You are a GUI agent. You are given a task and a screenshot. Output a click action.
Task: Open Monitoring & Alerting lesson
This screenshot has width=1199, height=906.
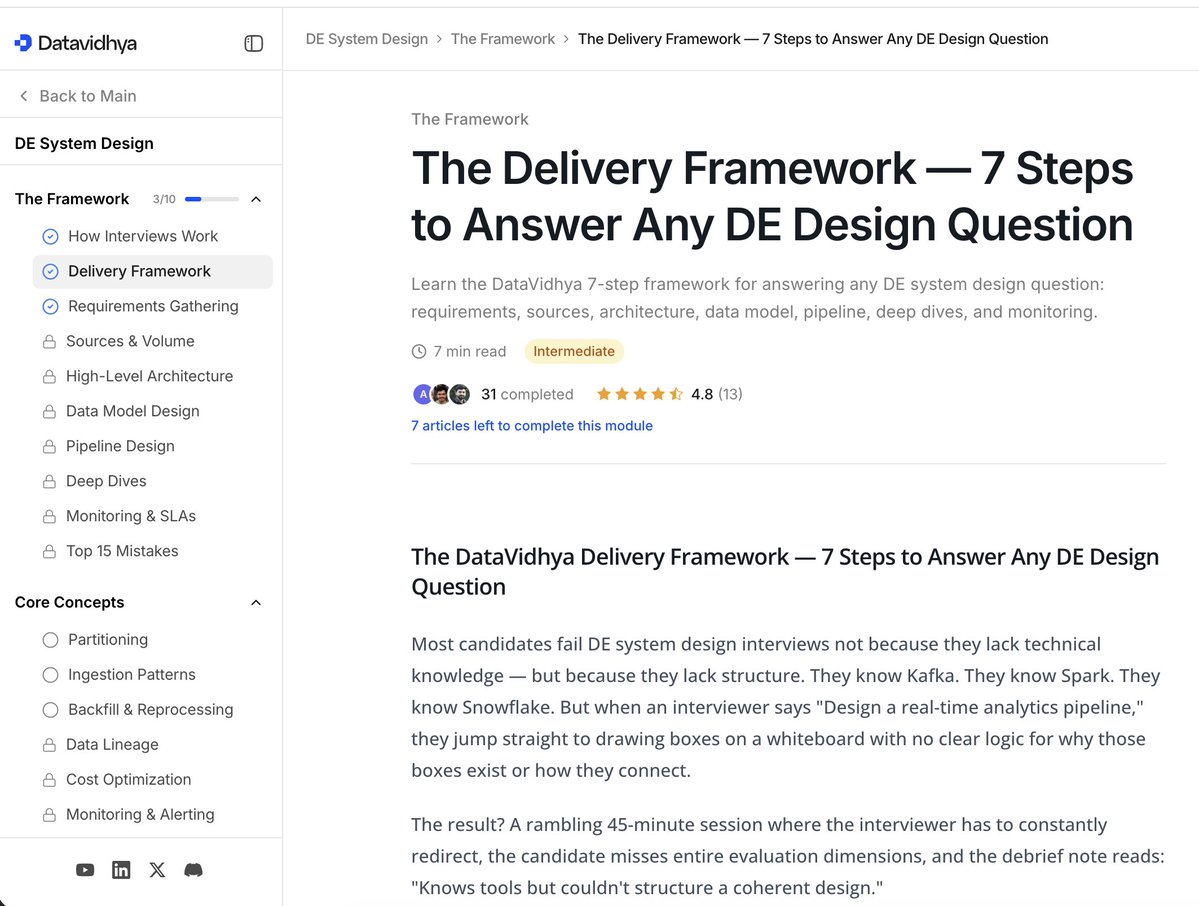point(140,815)
